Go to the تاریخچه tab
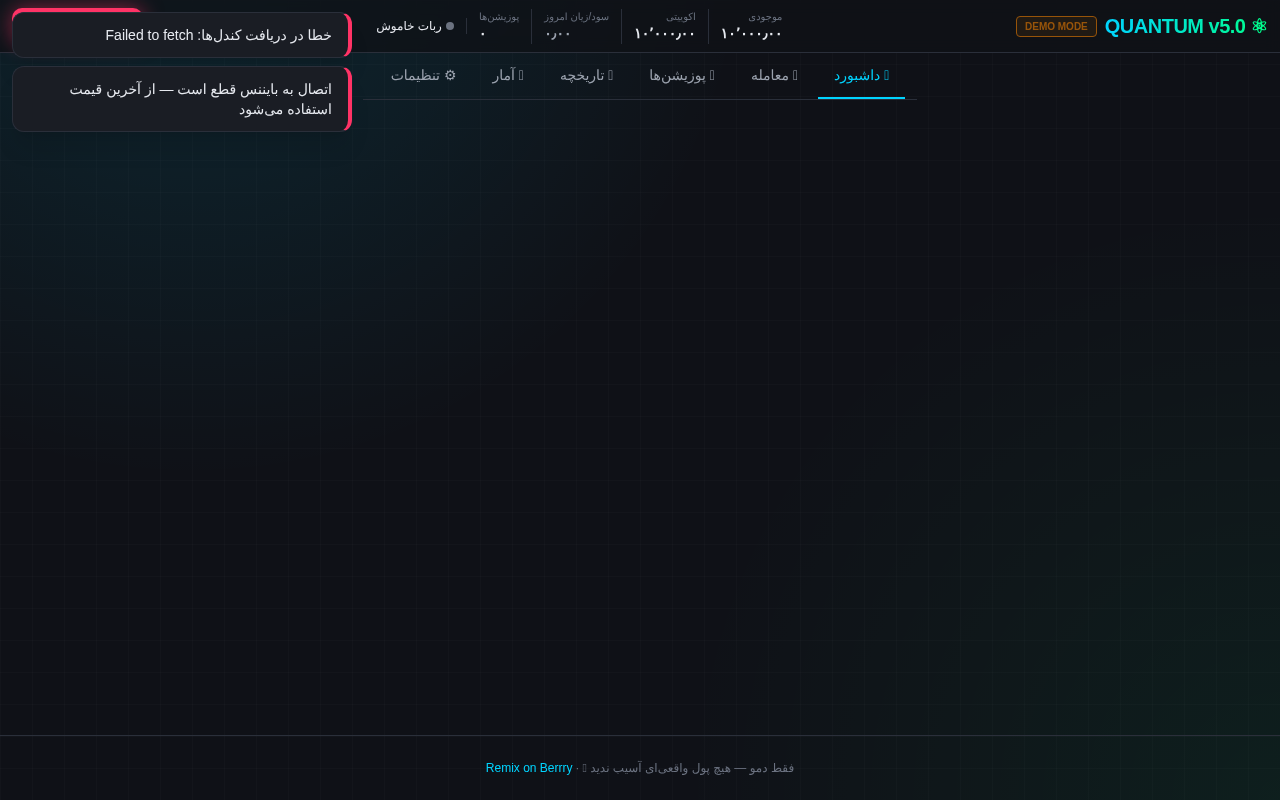The image size is (1280, 800). [x=586, y=75]
